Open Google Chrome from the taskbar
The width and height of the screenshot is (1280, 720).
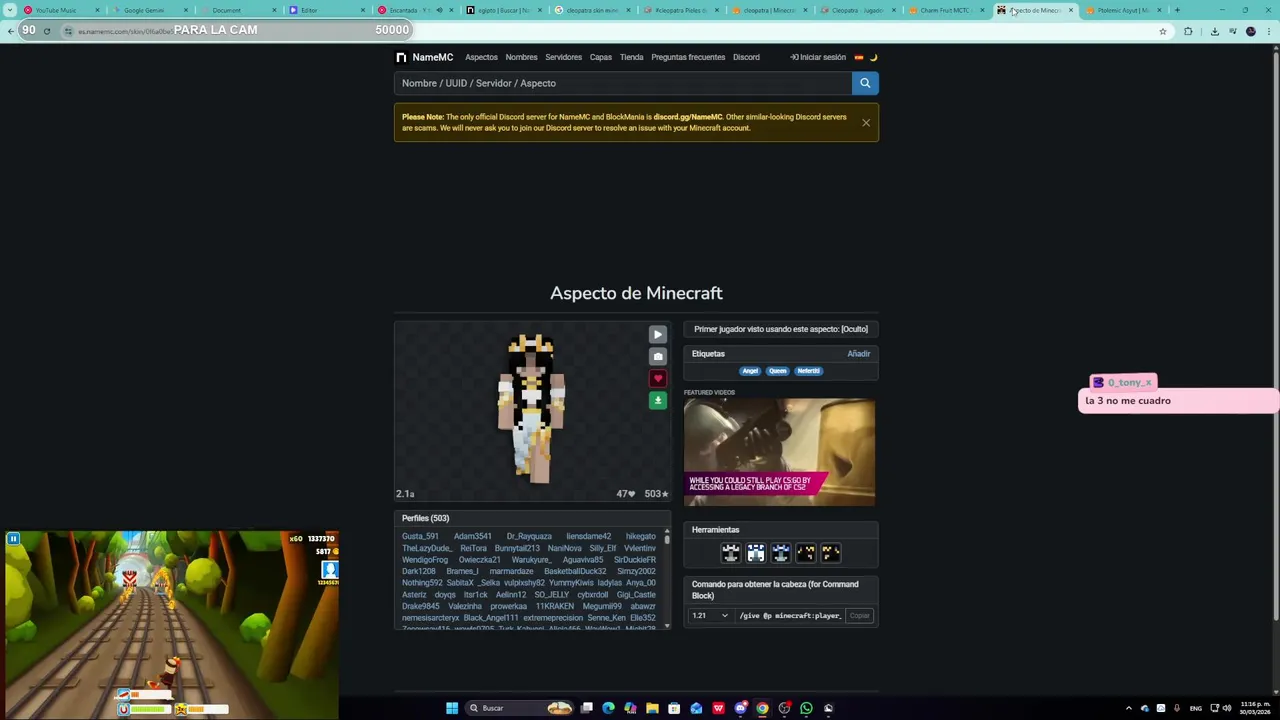tap(762, 708)
